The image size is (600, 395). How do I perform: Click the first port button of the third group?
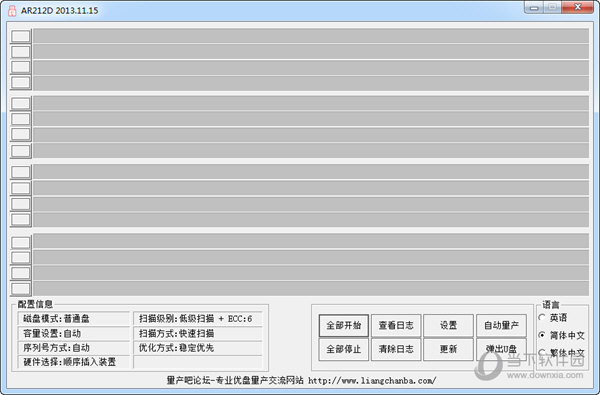pyautogui.click(x=21, y=172)
